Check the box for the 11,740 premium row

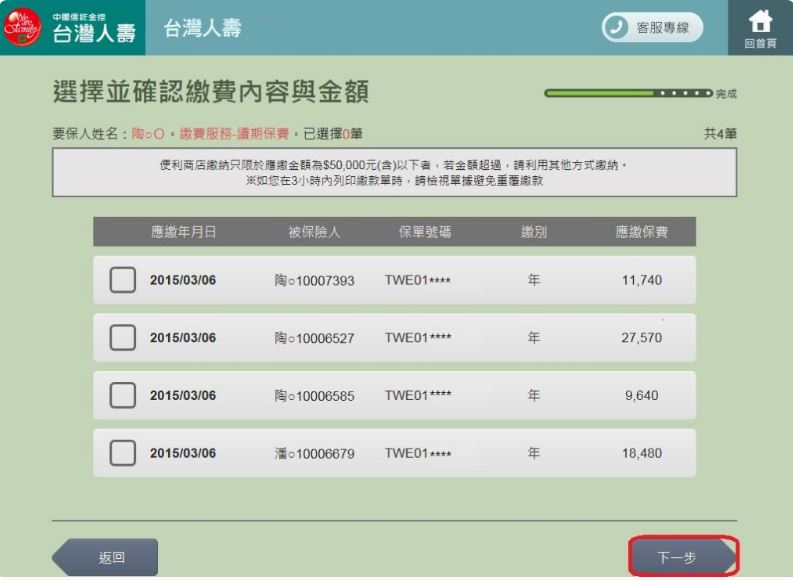122,280
